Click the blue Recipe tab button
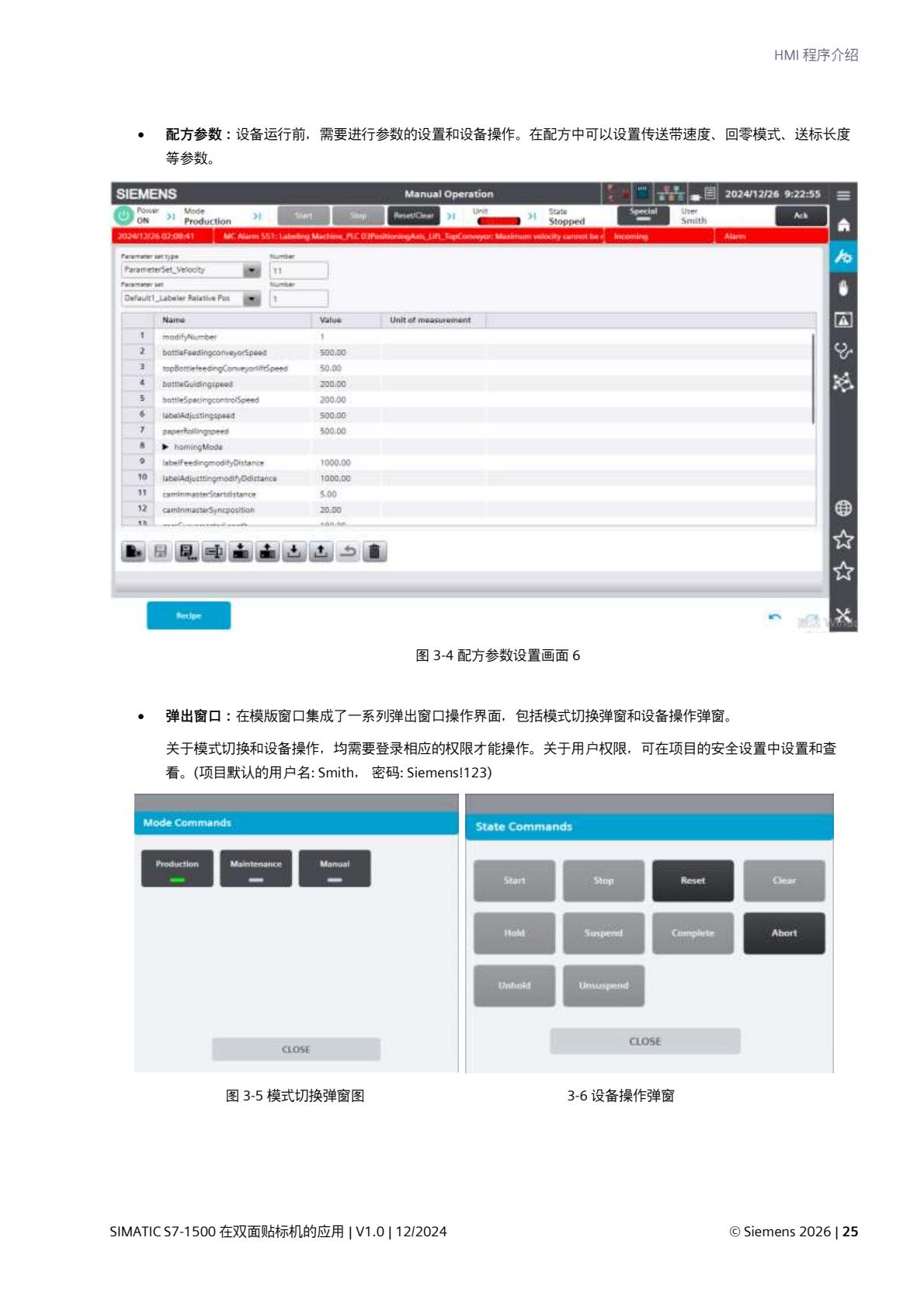The image size is (924, 1307). [189, 615]
